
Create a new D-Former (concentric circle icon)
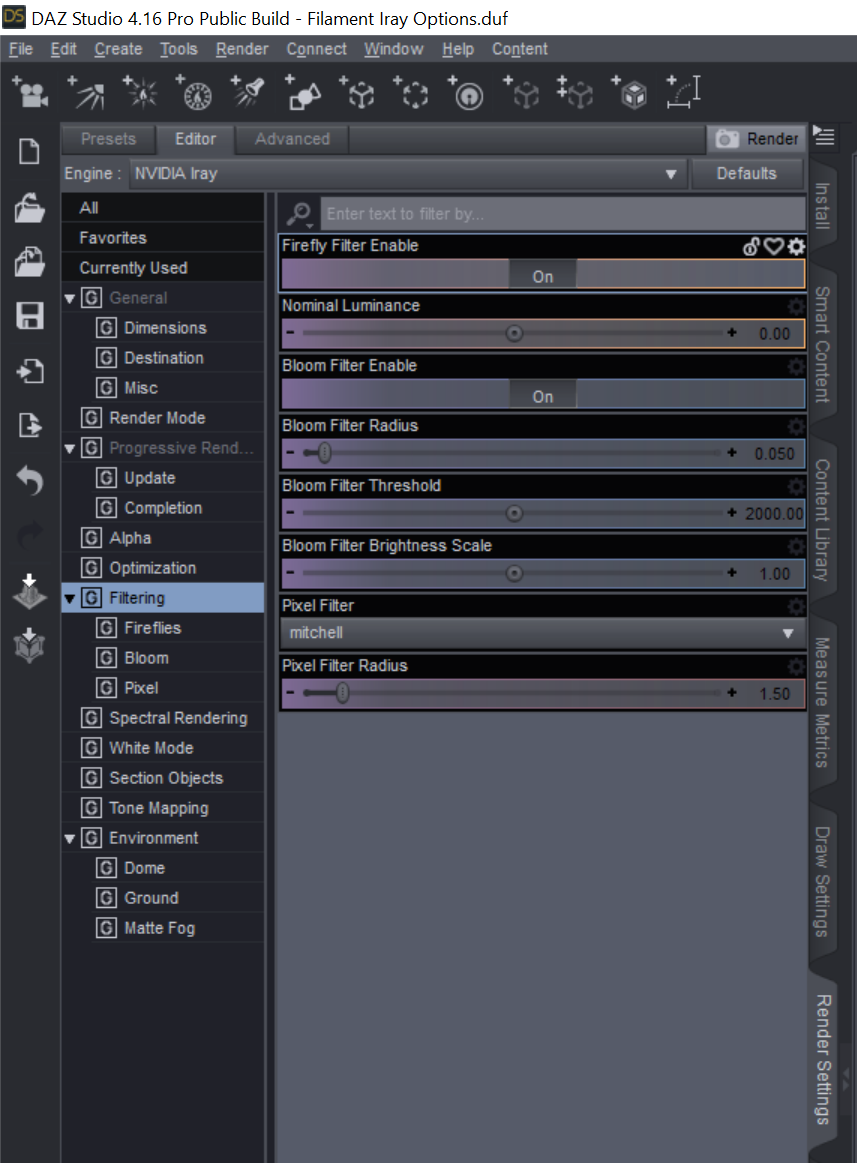(x=466, y=93)
